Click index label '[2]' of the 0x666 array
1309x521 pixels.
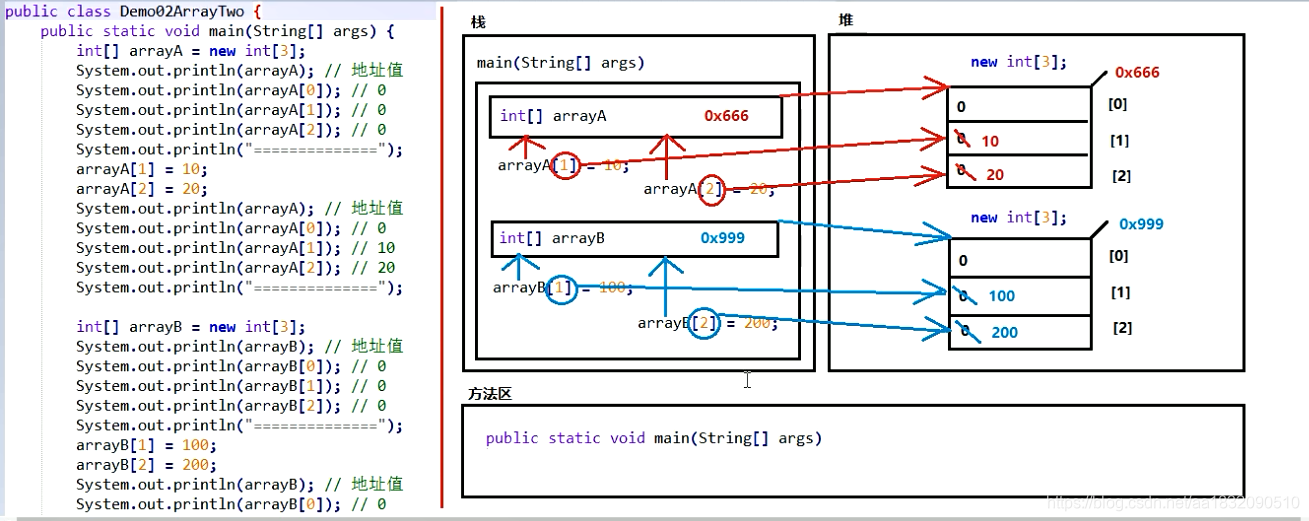[x=1121, y=176]
